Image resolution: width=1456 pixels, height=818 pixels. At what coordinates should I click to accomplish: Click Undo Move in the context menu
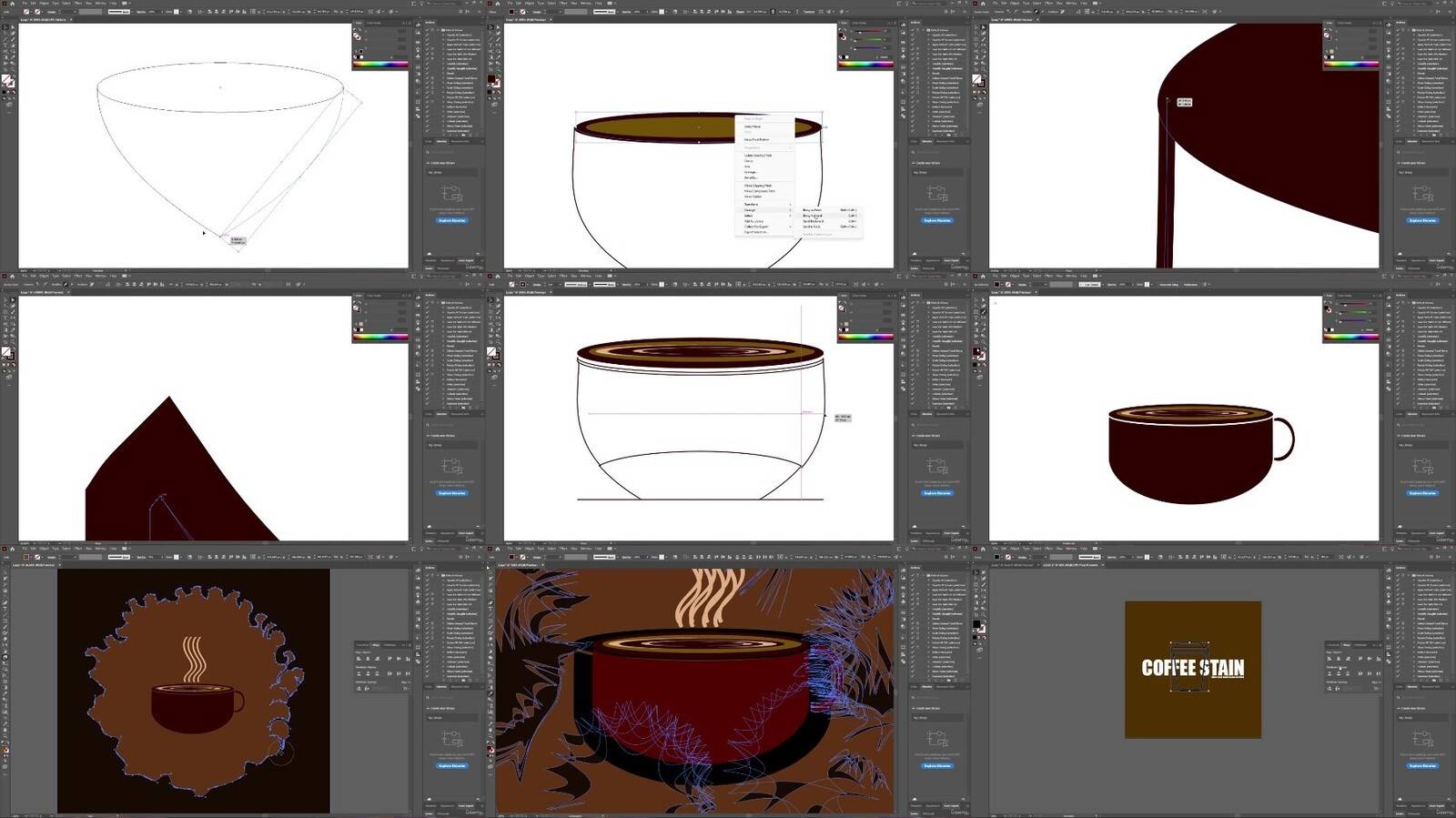pyautogui.click(x=753, y=126)
